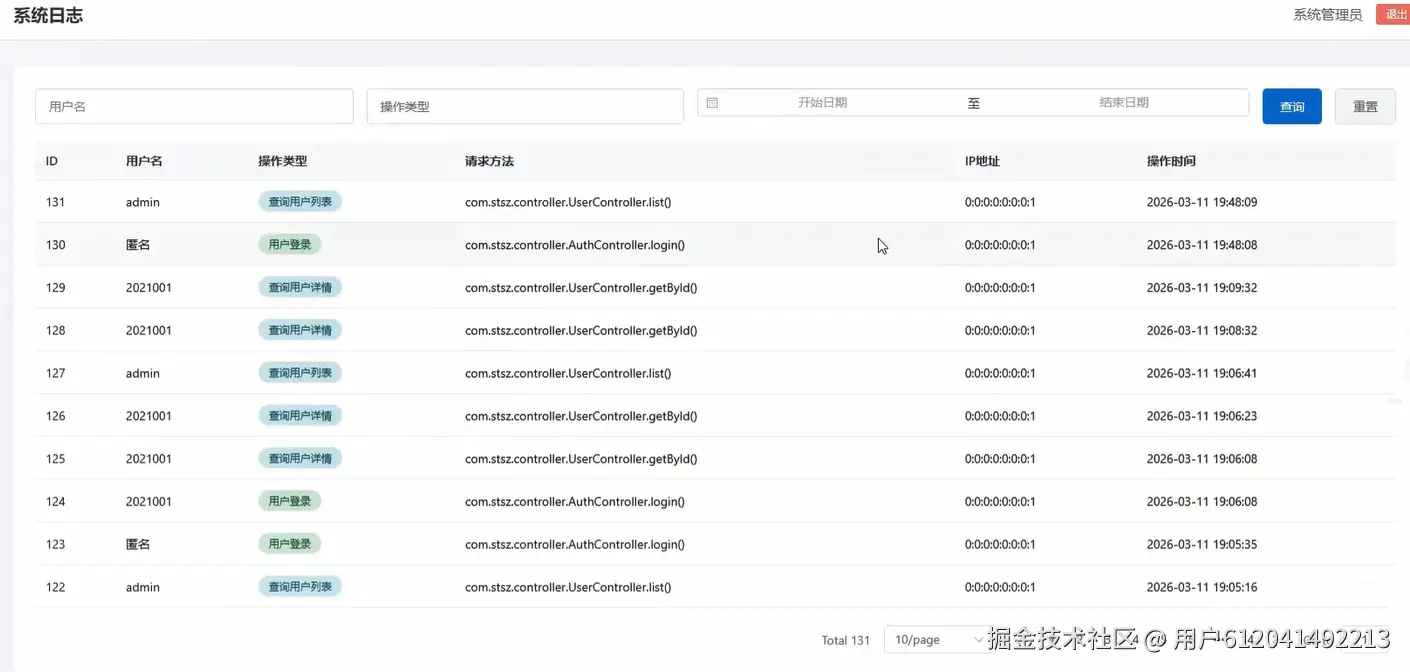Select ID cell 131
Viewport: 1410px width, 672px height.
[x=55, y=202]
